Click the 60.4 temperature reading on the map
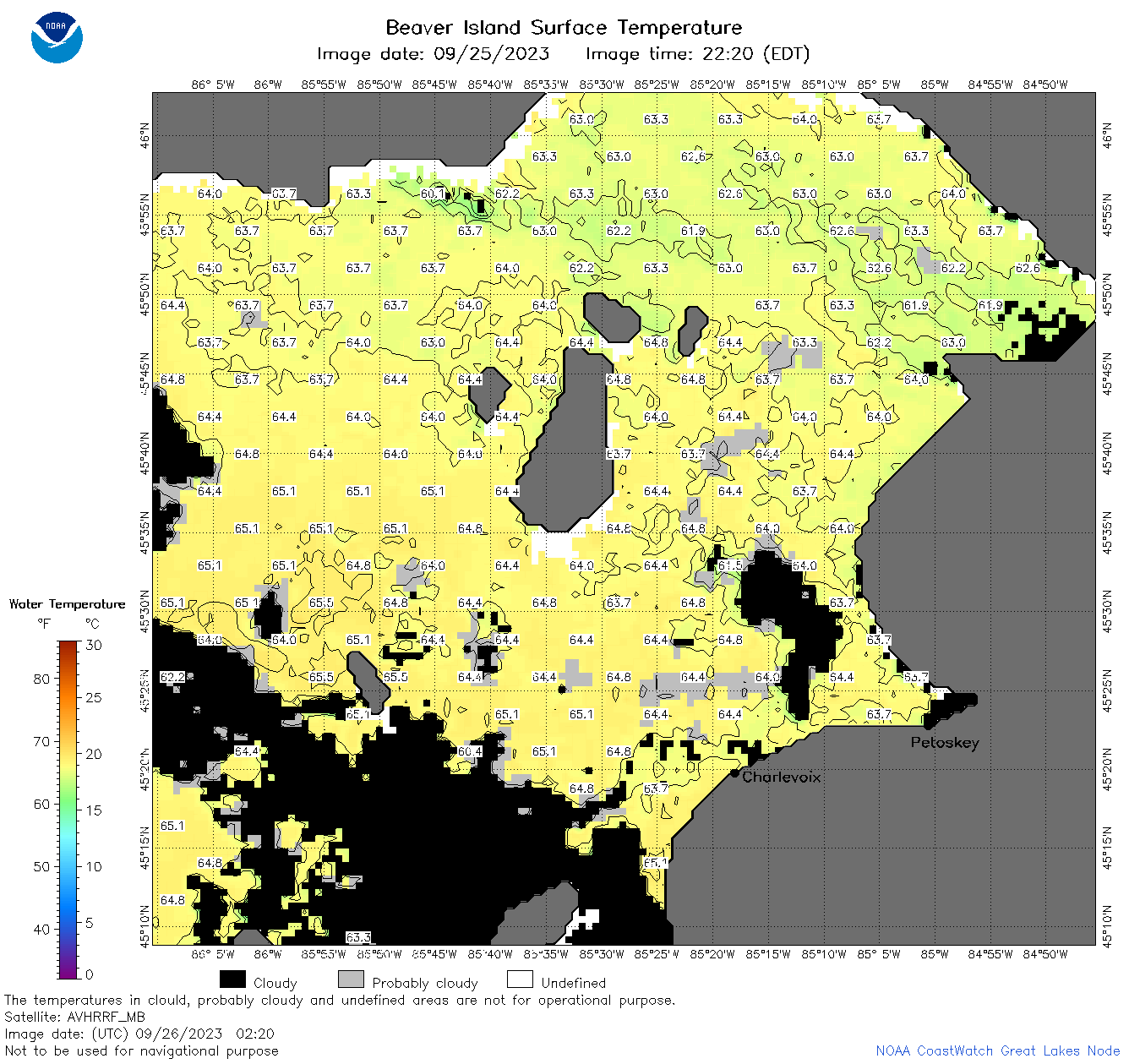The width and height of the screenshot is (1129, 1064). pos(470,751)
